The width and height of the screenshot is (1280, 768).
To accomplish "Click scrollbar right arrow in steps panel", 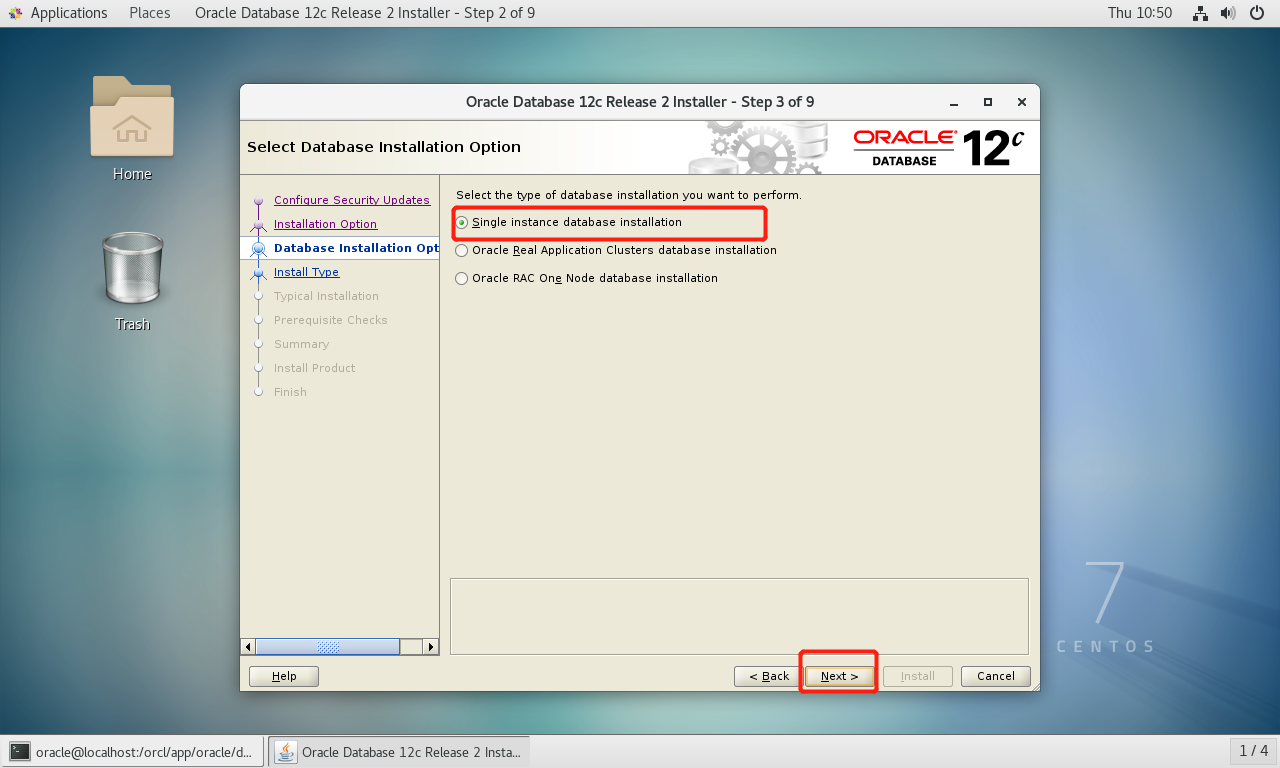I will click(431, 647).
